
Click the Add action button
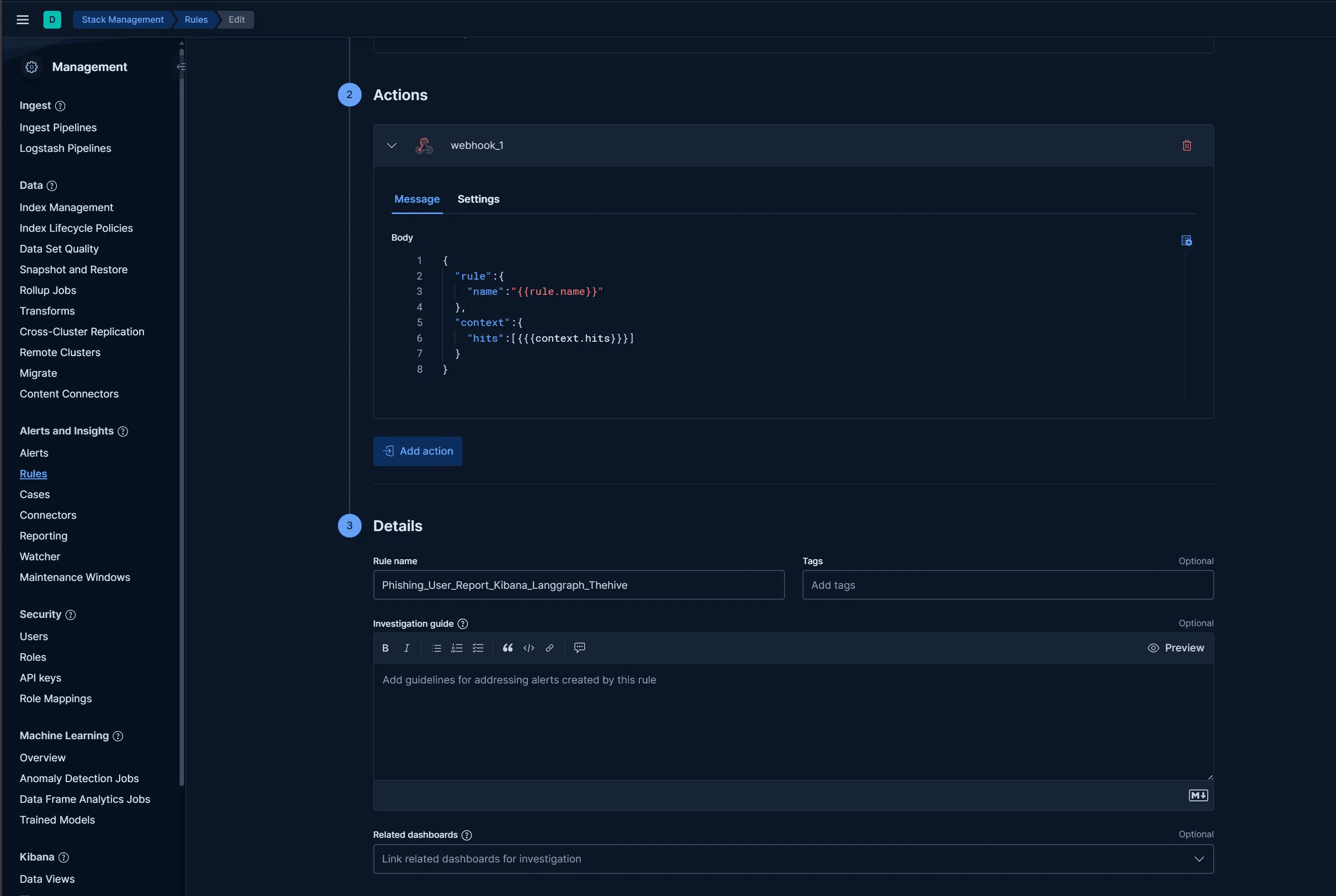(417, 451)
